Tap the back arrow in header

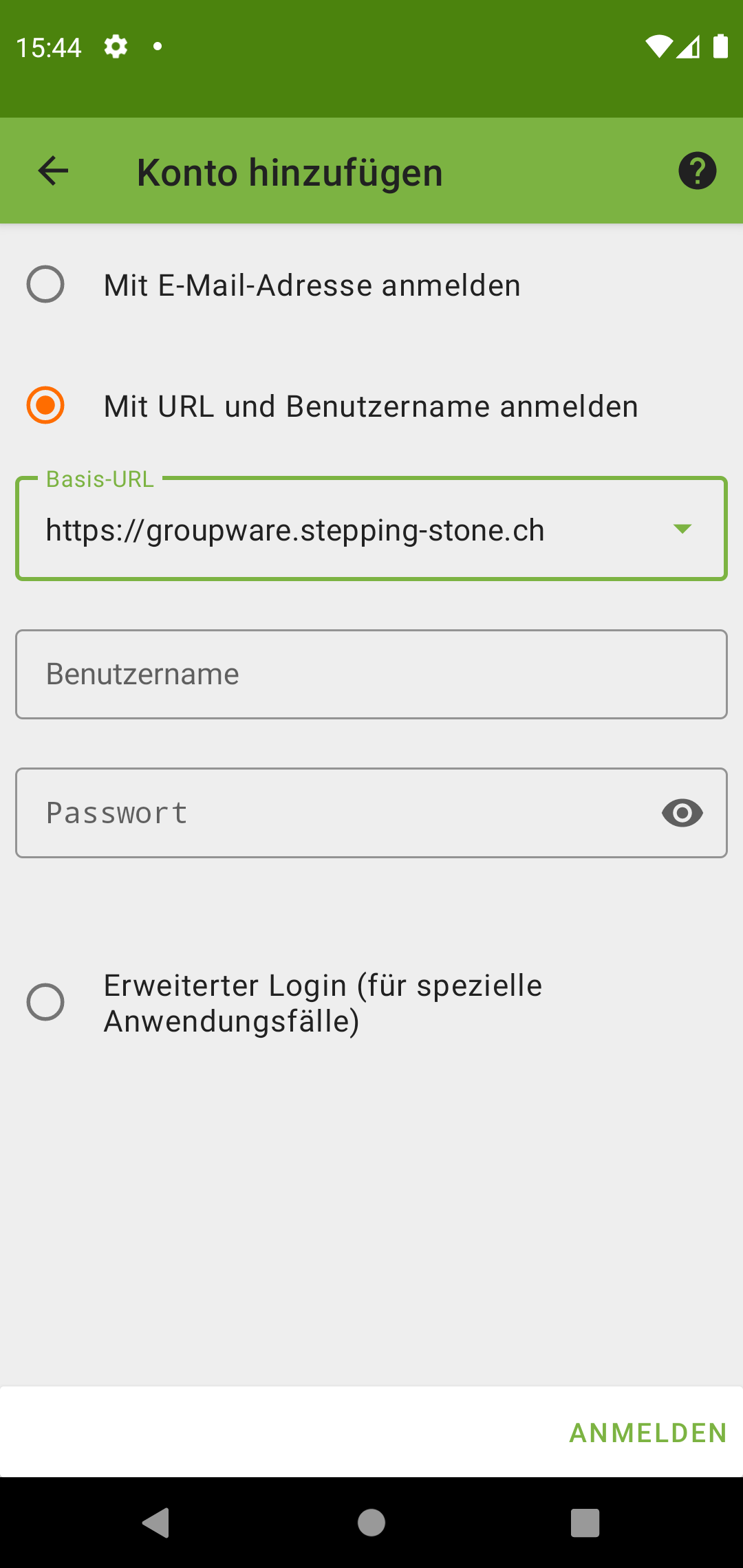point(53,171)
